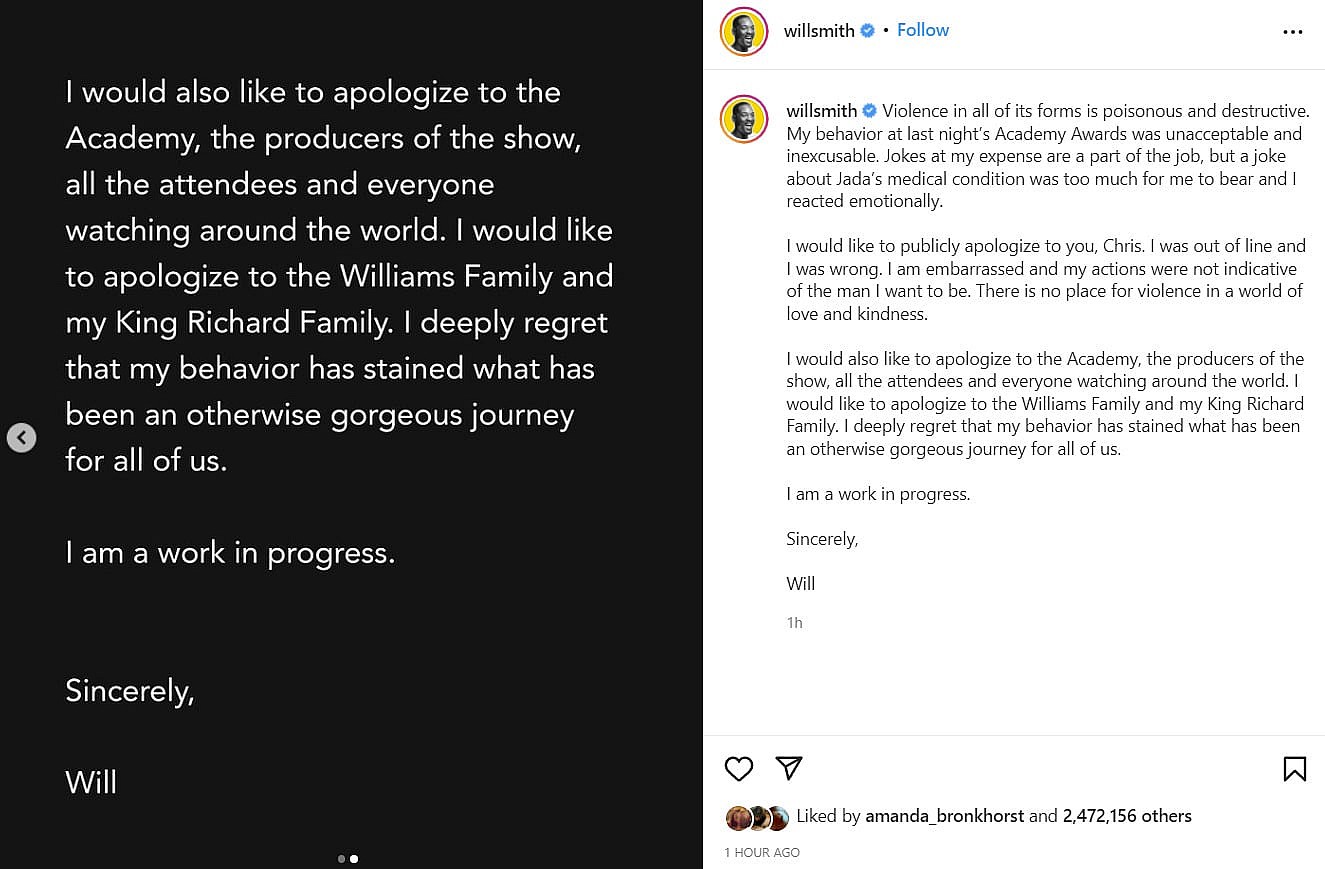Click the verified badge in post header
1325x869 pixels.
[868, 31]
